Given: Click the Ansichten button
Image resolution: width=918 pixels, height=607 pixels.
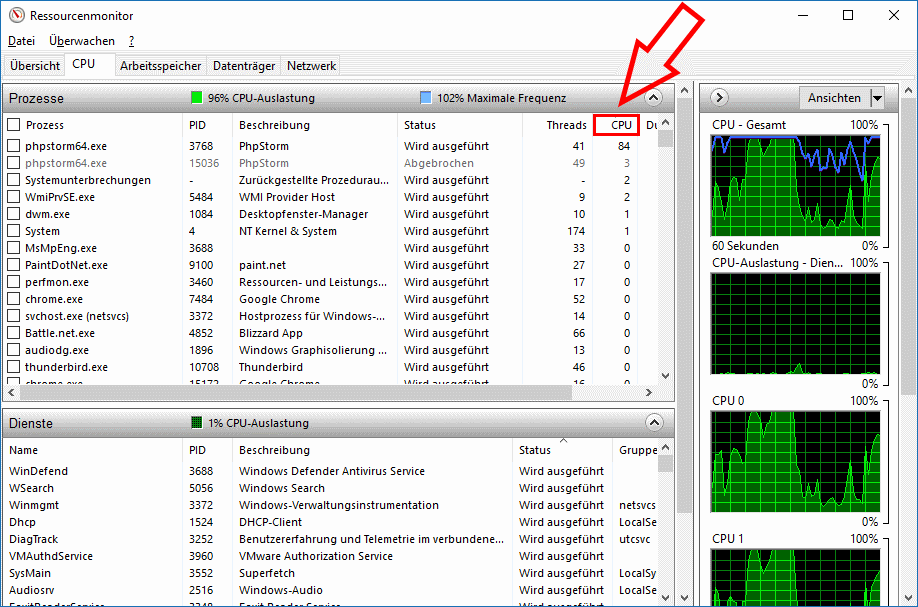Looking at the screenshot, I should coord(834,98).
